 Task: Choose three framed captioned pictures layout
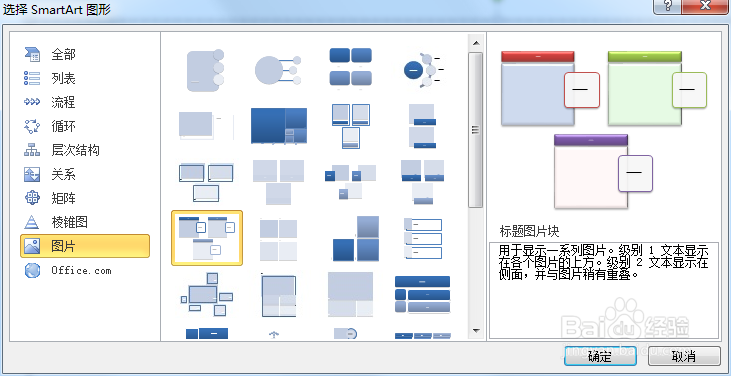click(x=351, y=126)
